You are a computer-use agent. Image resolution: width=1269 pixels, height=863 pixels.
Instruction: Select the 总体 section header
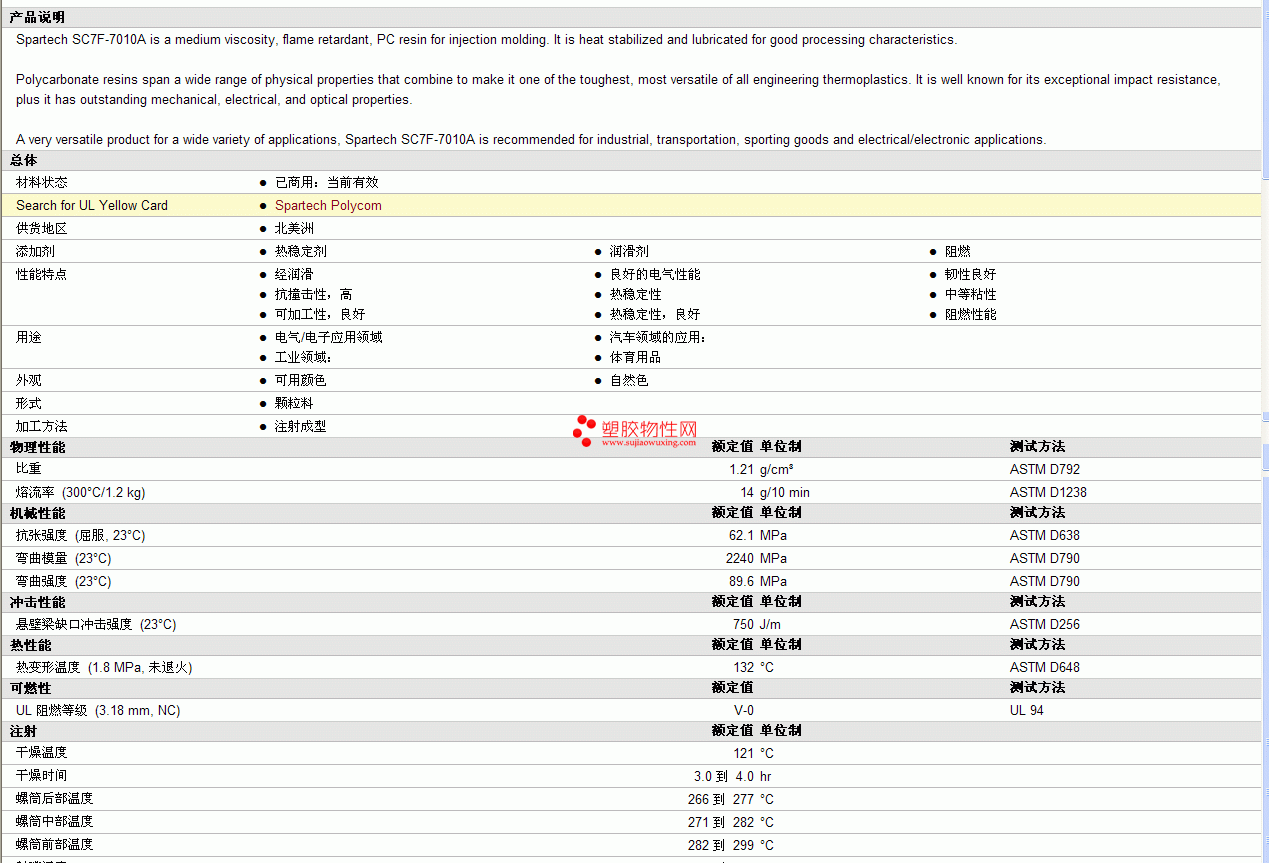[24, 160]
